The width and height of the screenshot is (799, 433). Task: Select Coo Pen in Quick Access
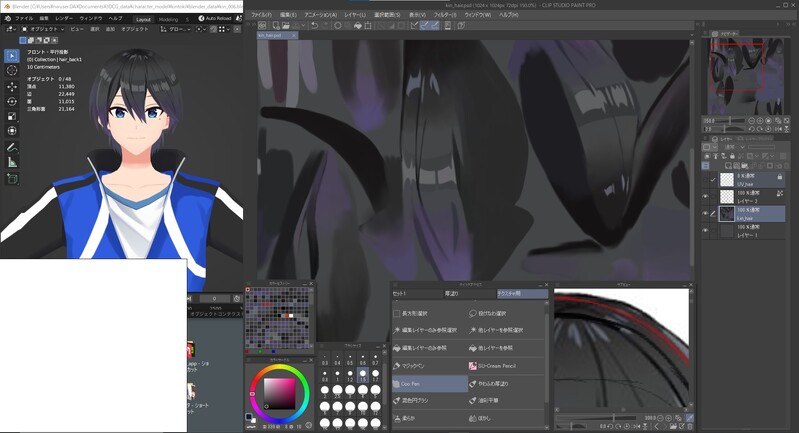click(430, 384)
